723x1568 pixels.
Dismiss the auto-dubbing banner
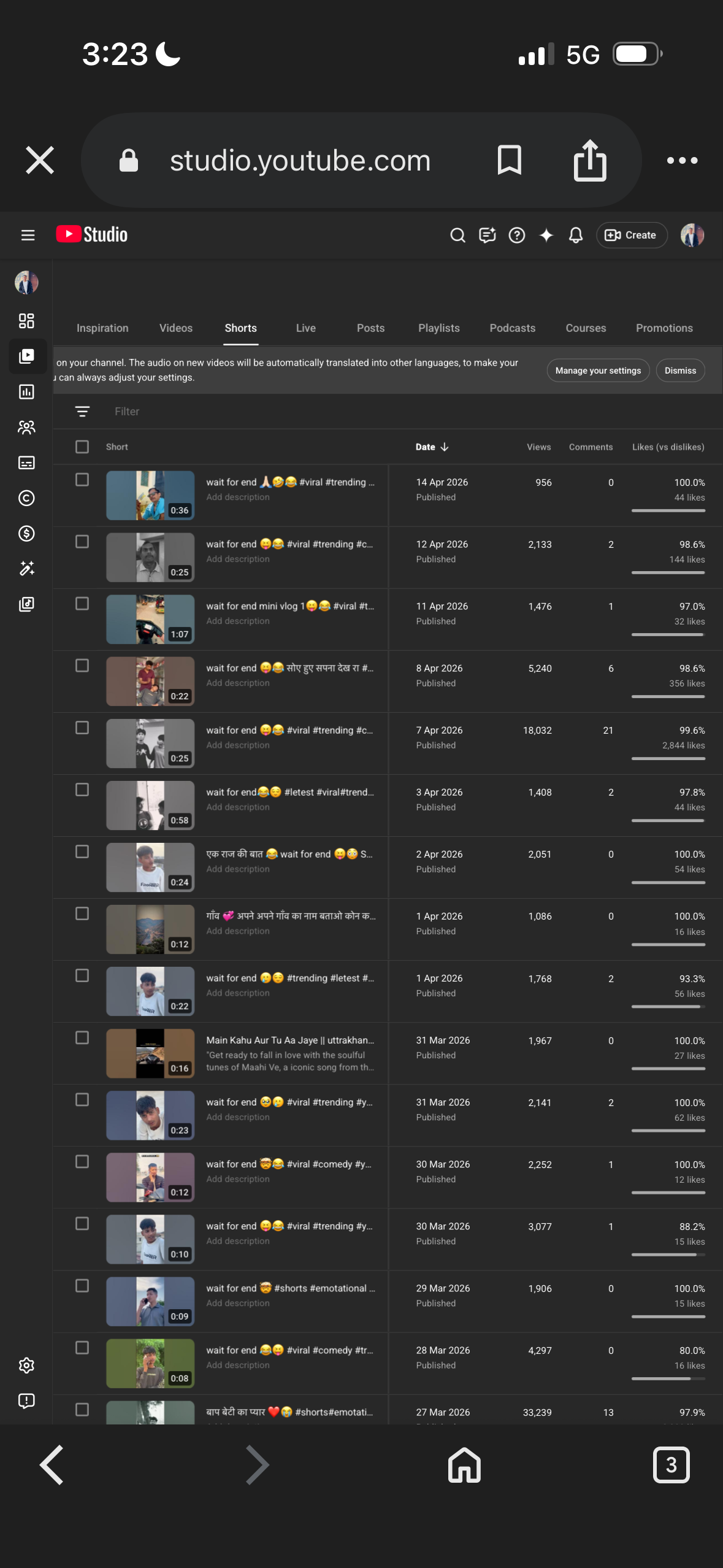680,371
